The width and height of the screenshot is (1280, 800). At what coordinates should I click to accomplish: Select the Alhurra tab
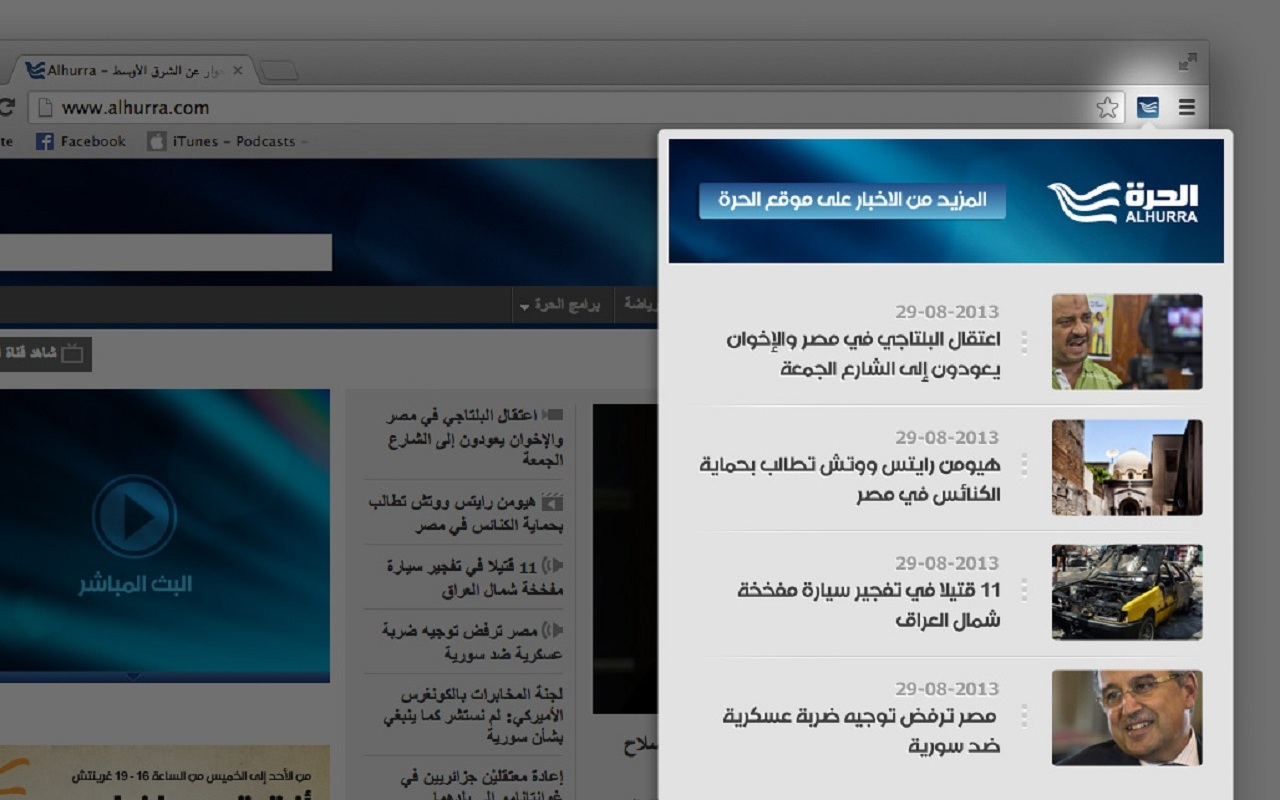tap(134, 71)
